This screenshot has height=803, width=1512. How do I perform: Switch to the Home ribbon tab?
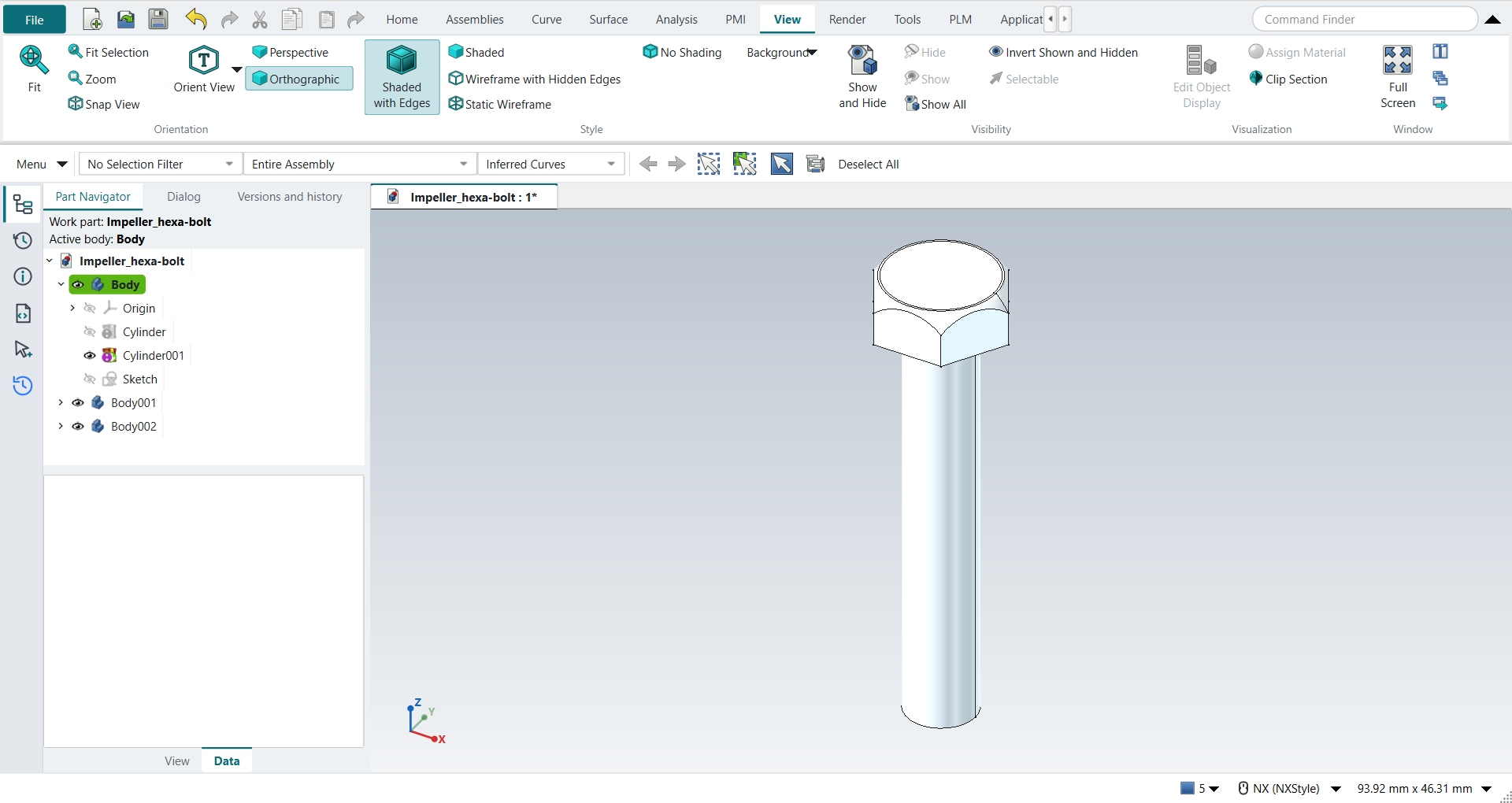pos(402,19)
